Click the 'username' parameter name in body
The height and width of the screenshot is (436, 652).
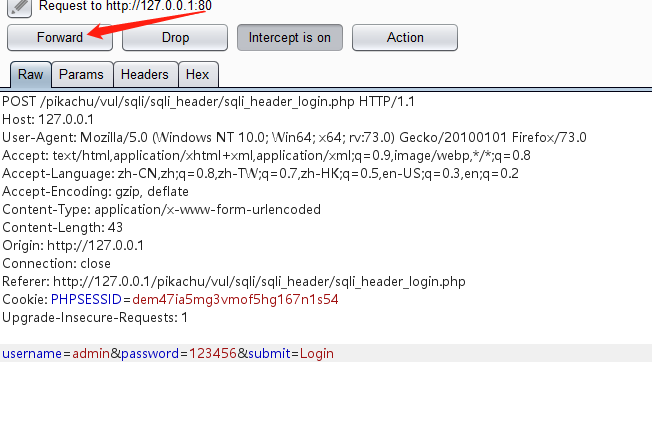point(32,354)
